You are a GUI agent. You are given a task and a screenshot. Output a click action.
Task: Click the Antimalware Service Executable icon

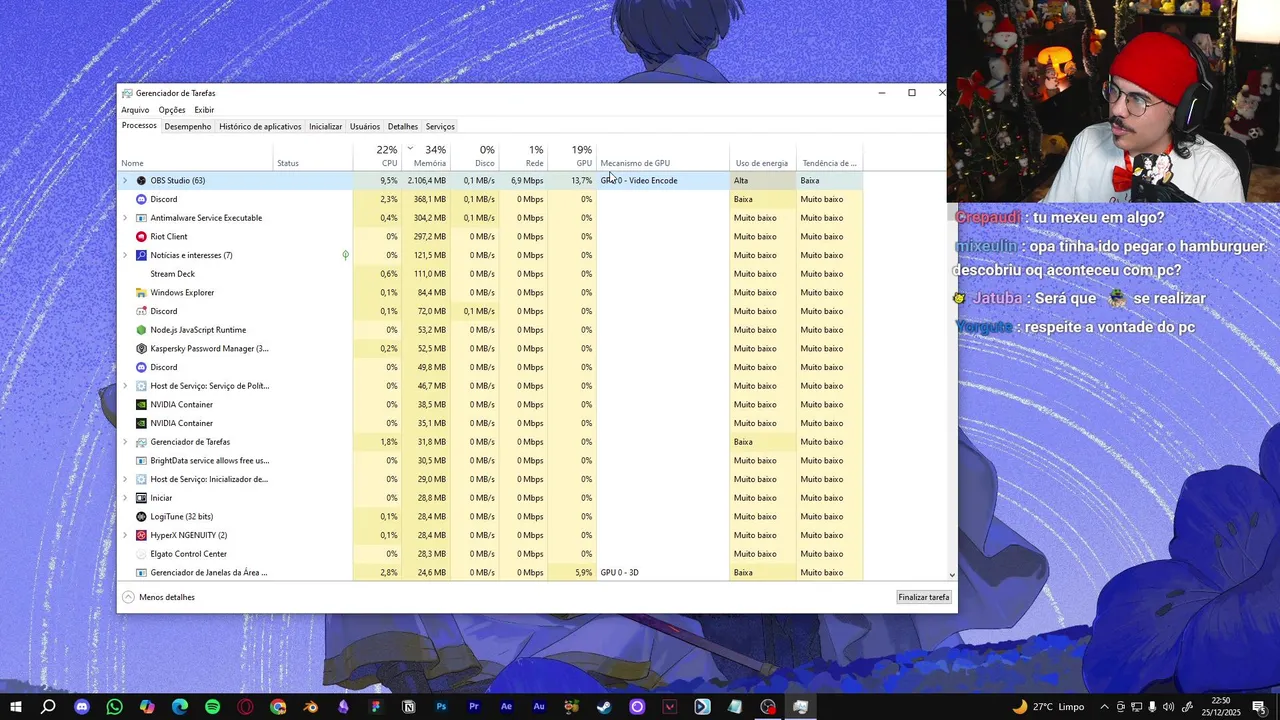click(x=141, y=218)
